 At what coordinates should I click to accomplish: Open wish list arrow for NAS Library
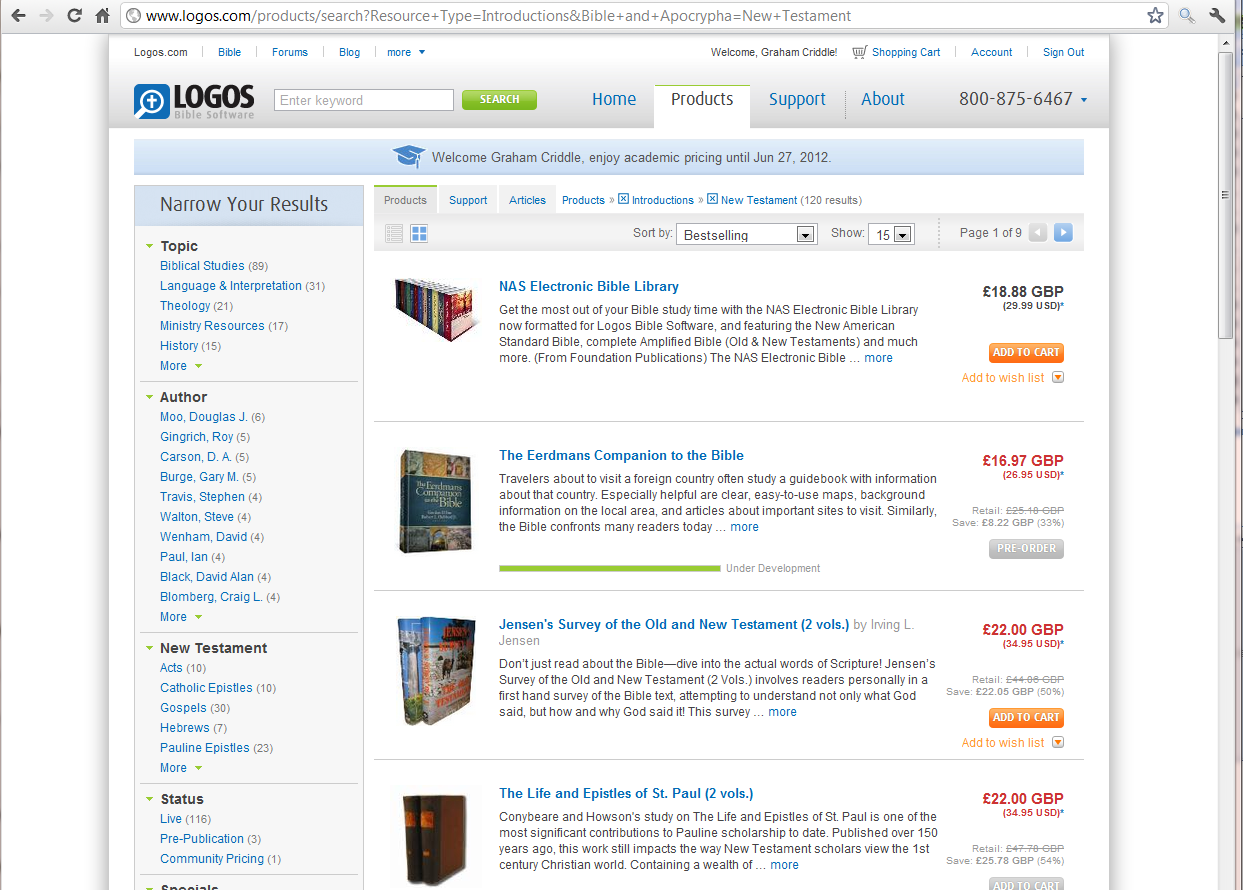[1057, 378]
